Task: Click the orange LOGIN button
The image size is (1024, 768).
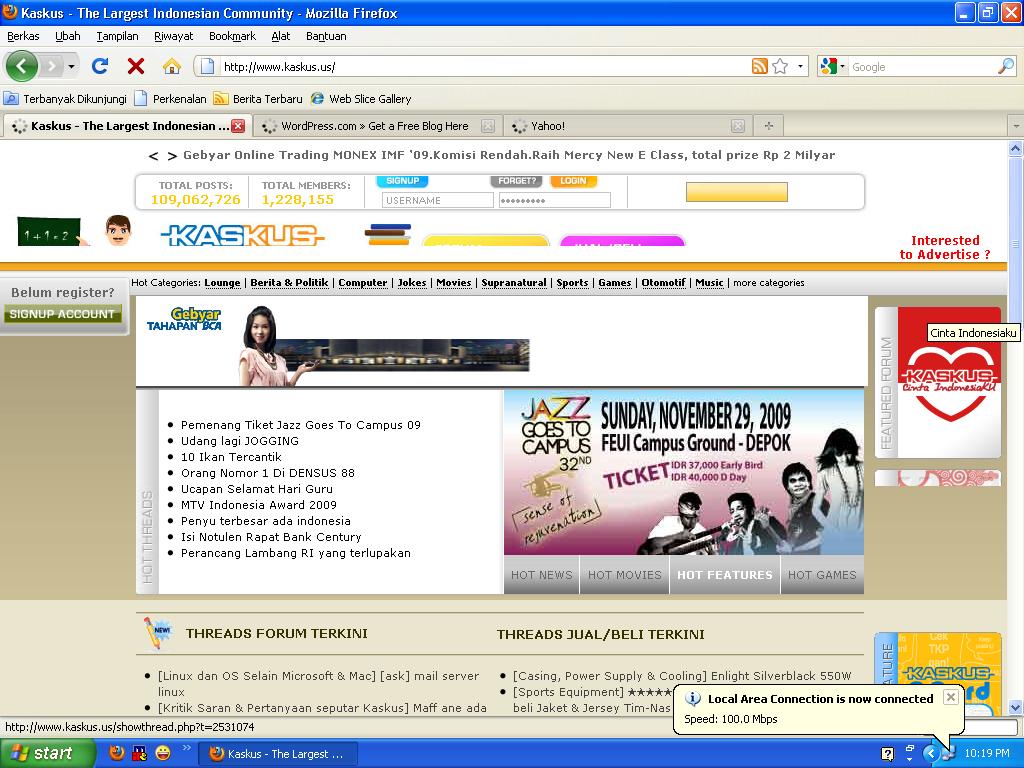Action: (573, 181)
